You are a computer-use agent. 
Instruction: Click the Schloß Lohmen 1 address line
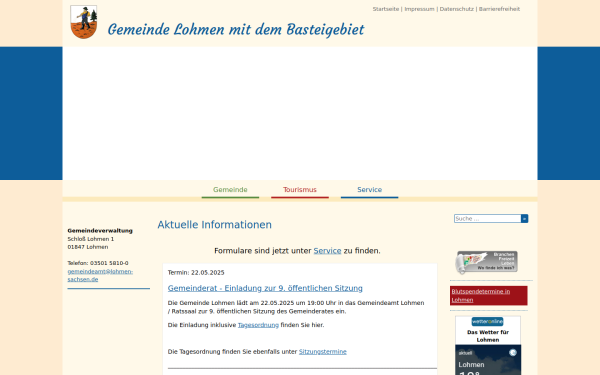[x=91, y=239]
